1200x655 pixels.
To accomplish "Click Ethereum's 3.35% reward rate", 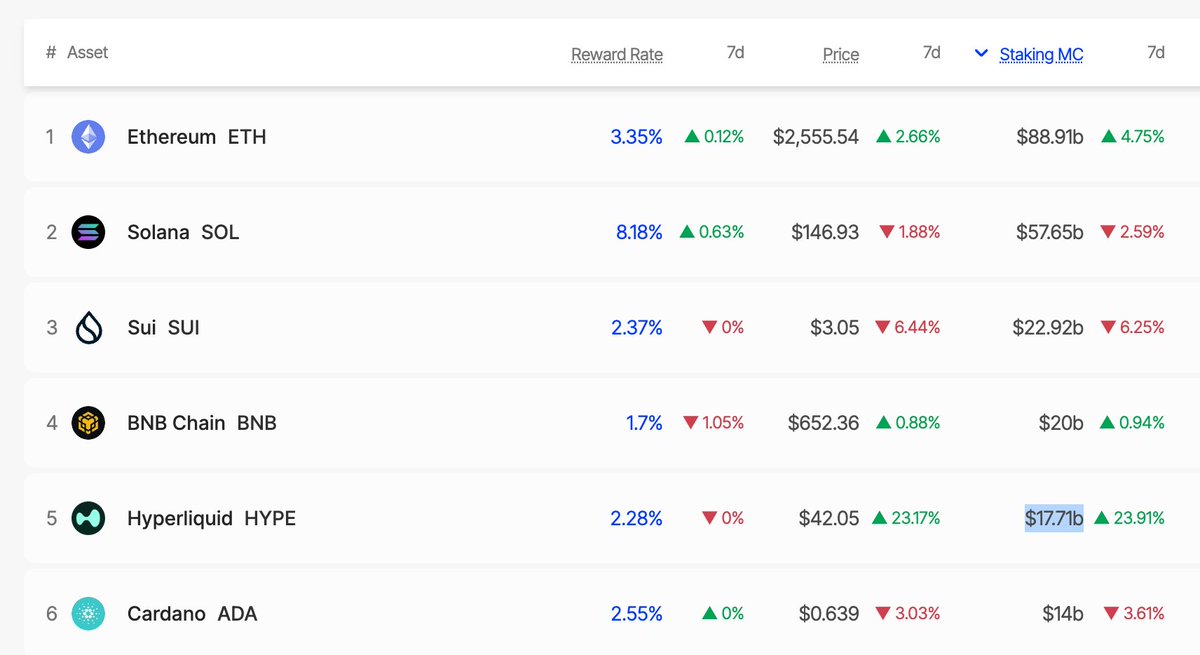I will (x=636, y=137).
